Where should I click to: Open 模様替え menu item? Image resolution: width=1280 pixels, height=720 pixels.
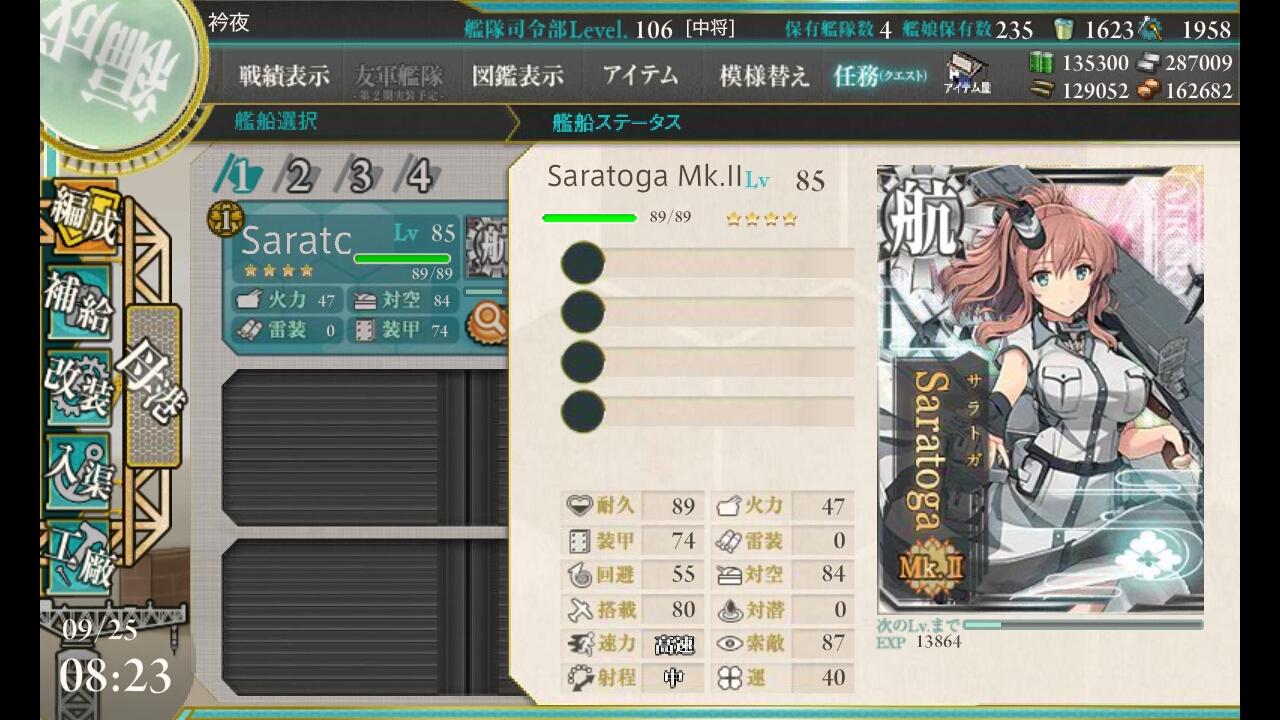(x=764, y=76)
